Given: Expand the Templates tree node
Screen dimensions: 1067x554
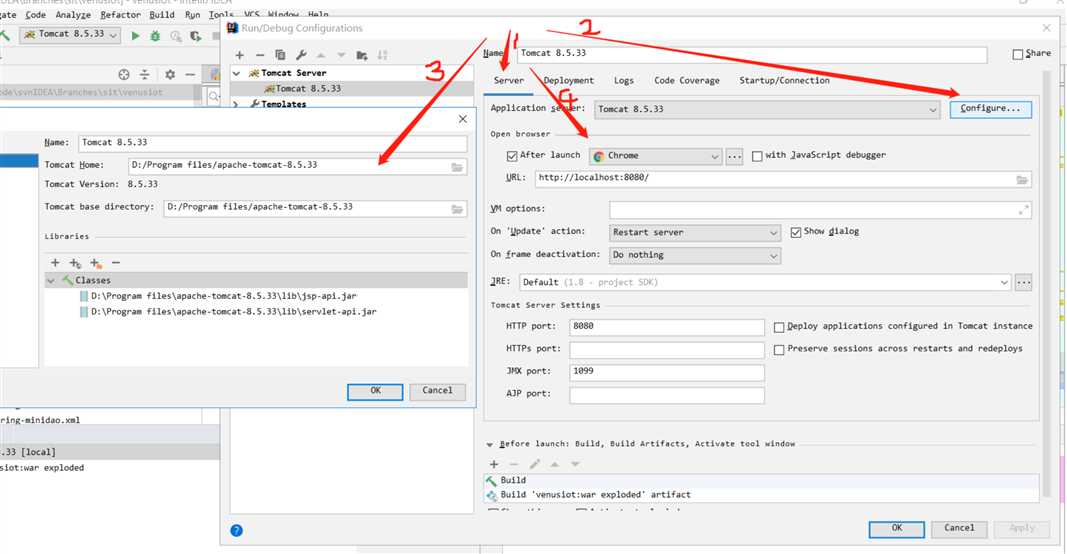Looking at the screenshot, I should 236,104.
